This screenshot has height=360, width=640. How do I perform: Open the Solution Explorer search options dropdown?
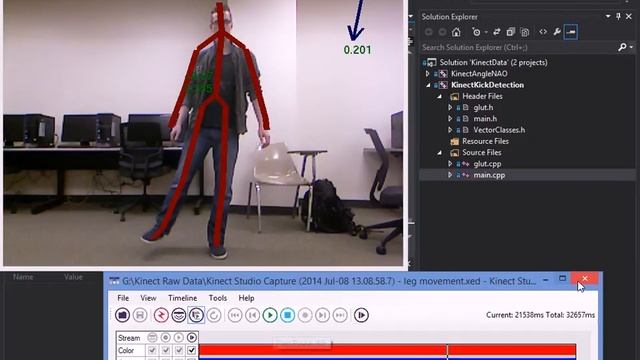pyautogui.click(x=631, y=47)
